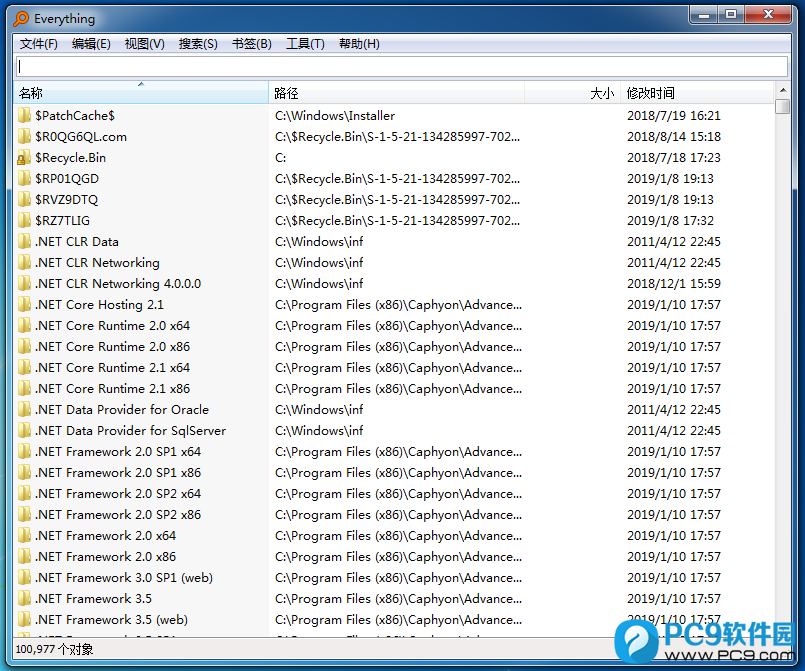
Task: Click the Everything magnifier app icon
Action: tap(22, 19)
